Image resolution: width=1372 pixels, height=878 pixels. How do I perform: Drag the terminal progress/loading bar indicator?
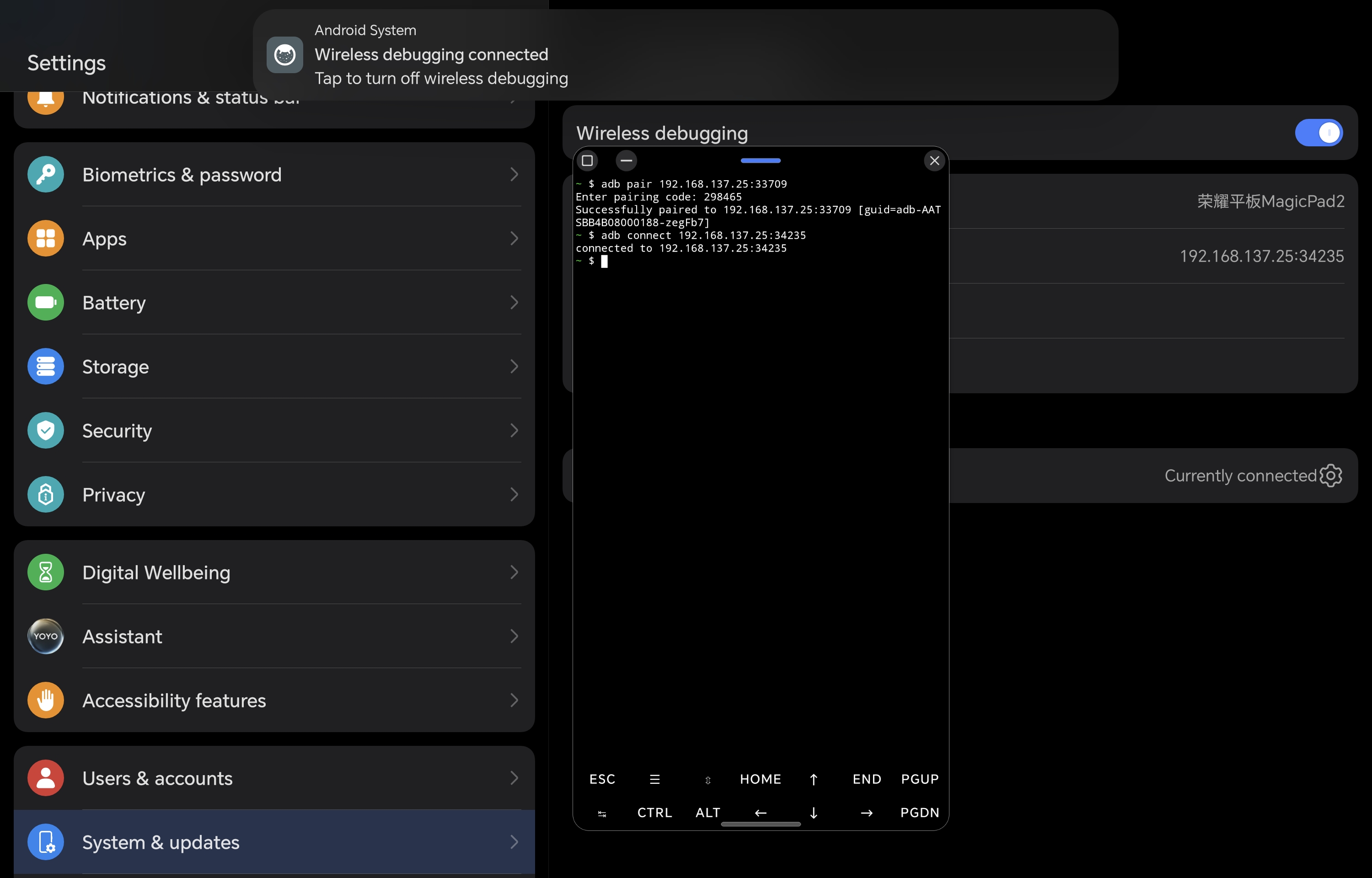[x=760, y=160]
